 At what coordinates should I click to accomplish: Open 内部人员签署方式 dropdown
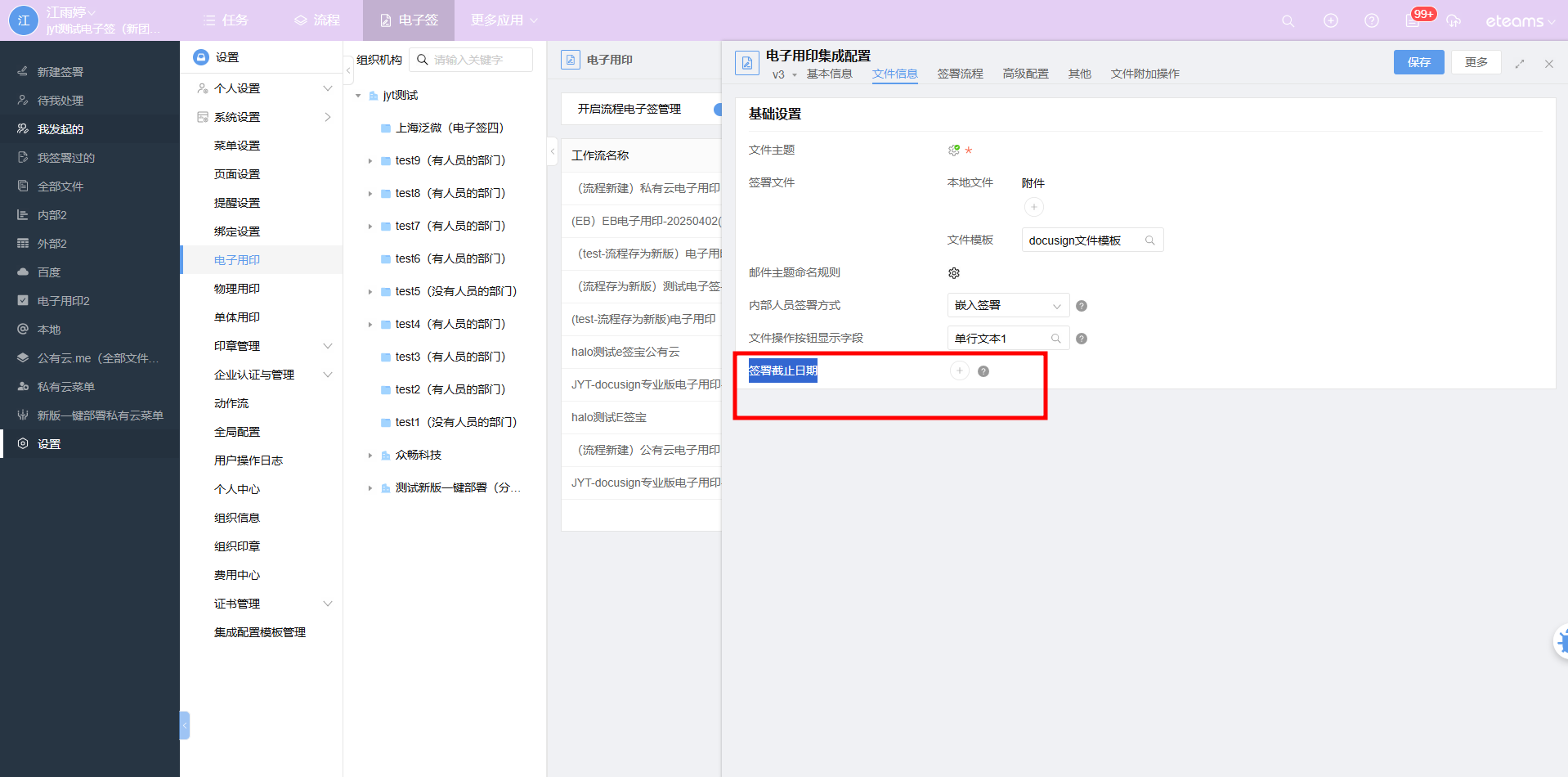[x=1008, y=306]
